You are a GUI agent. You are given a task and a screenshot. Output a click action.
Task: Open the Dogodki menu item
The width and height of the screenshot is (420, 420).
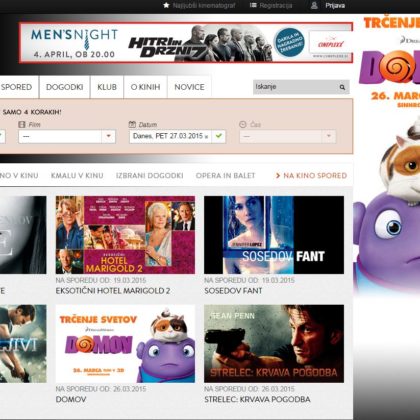65,87
